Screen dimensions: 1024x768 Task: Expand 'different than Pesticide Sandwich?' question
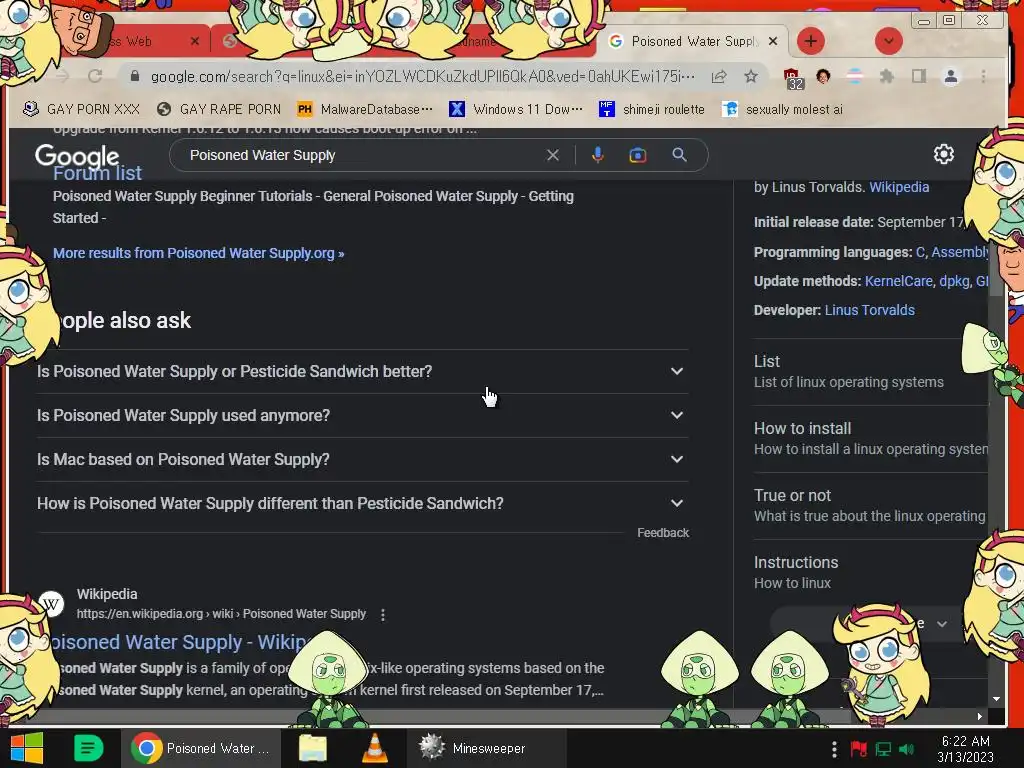(362, 504)
